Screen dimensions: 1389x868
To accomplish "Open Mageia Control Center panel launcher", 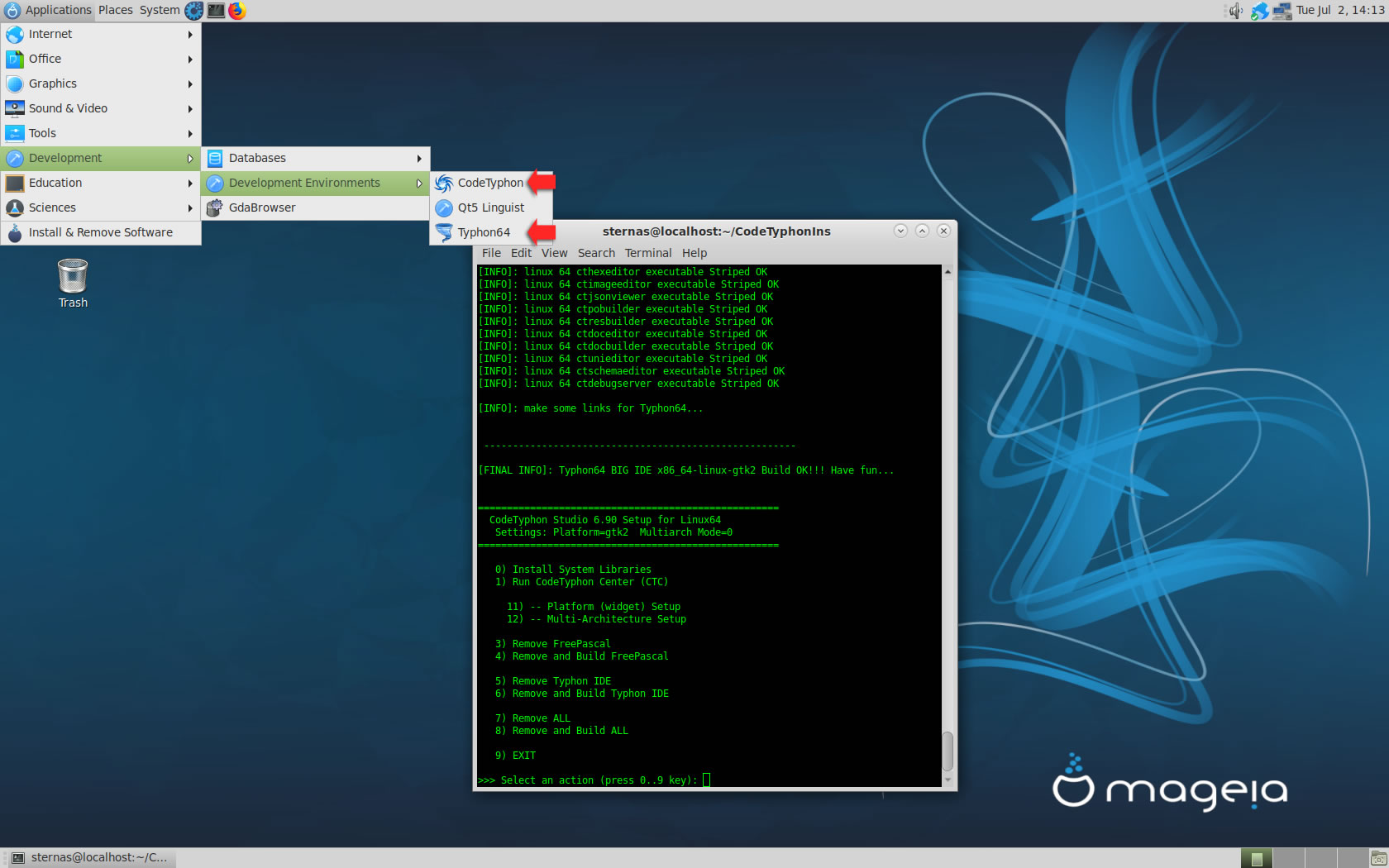I will [x=194, y=11].
